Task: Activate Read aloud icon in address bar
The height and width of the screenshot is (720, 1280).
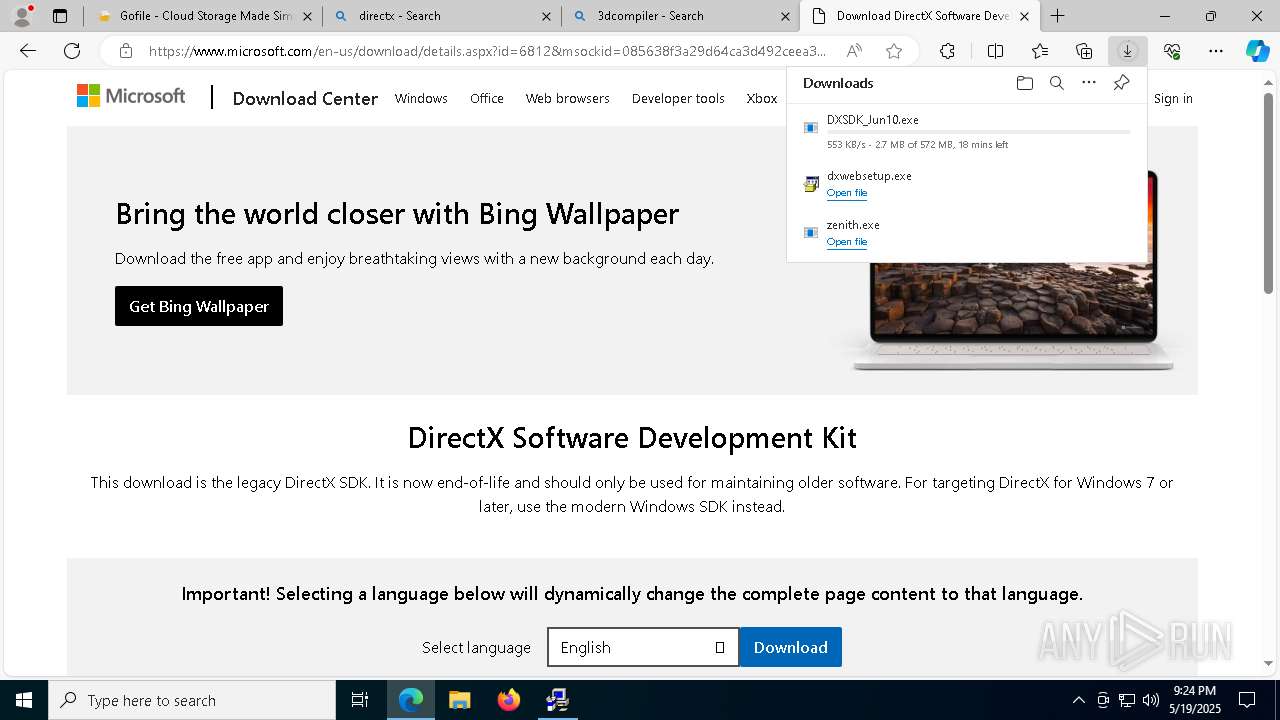Action: coord(854,51)
